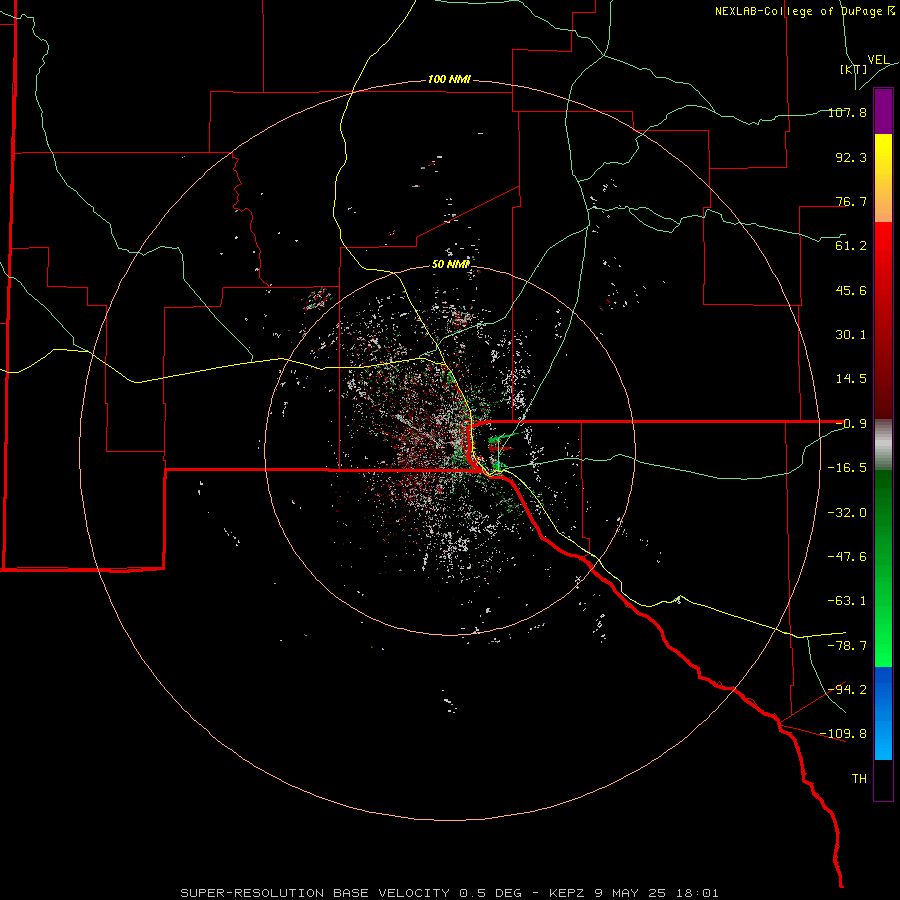Screen dimensions: 900x900
Task: Click the 45.6 velocity scale value
Action: [x=851, y=290]
